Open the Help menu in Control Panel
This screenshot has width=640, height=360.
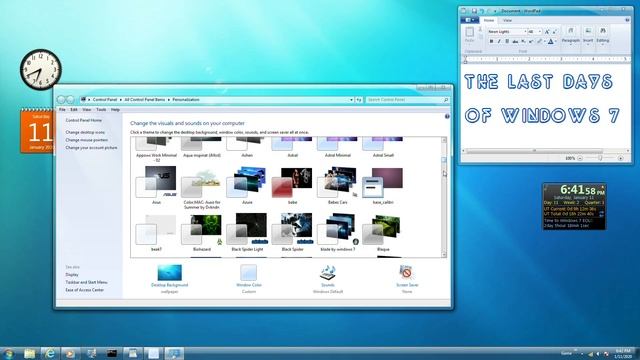(116, 109)
